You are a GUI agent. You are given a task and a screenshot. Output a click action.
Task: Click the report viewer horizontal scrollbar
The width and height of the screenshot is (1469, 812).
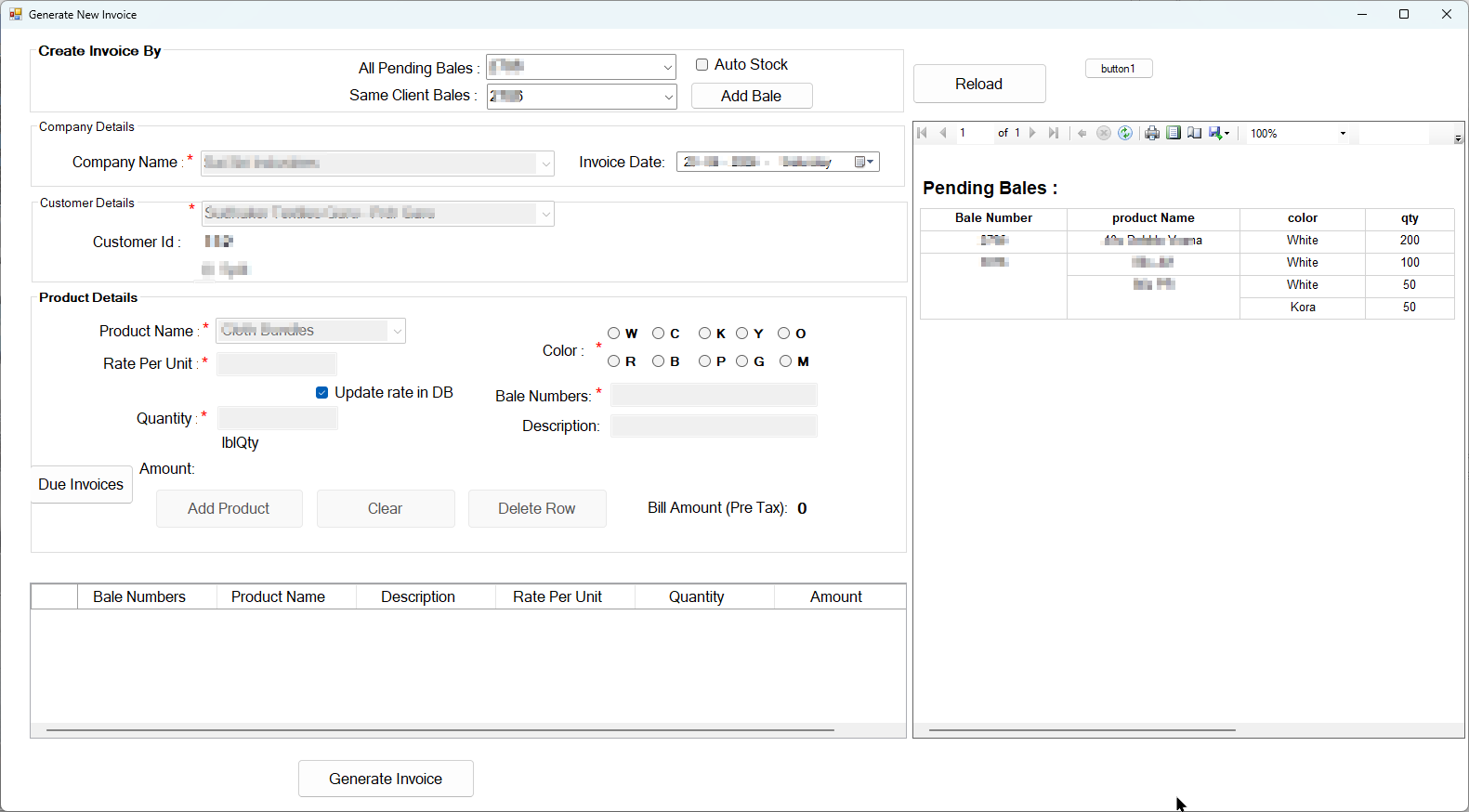[1082, 730]
